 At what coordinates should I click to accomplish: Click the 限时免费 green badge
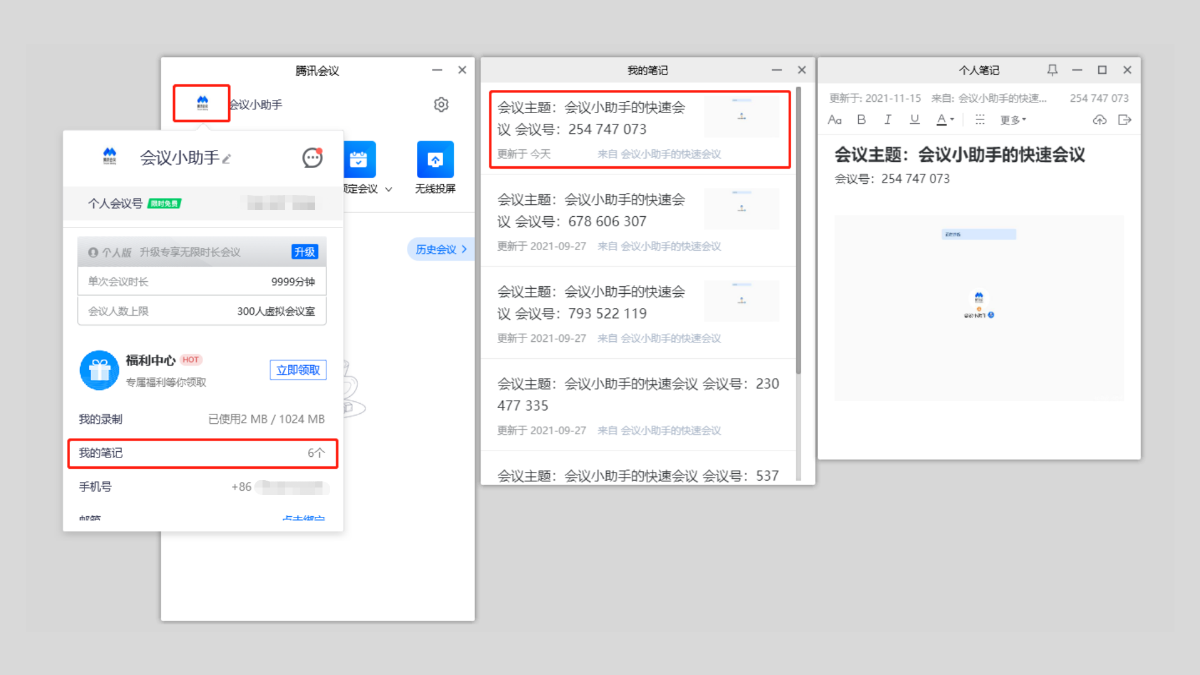click(x=165, y=204)
